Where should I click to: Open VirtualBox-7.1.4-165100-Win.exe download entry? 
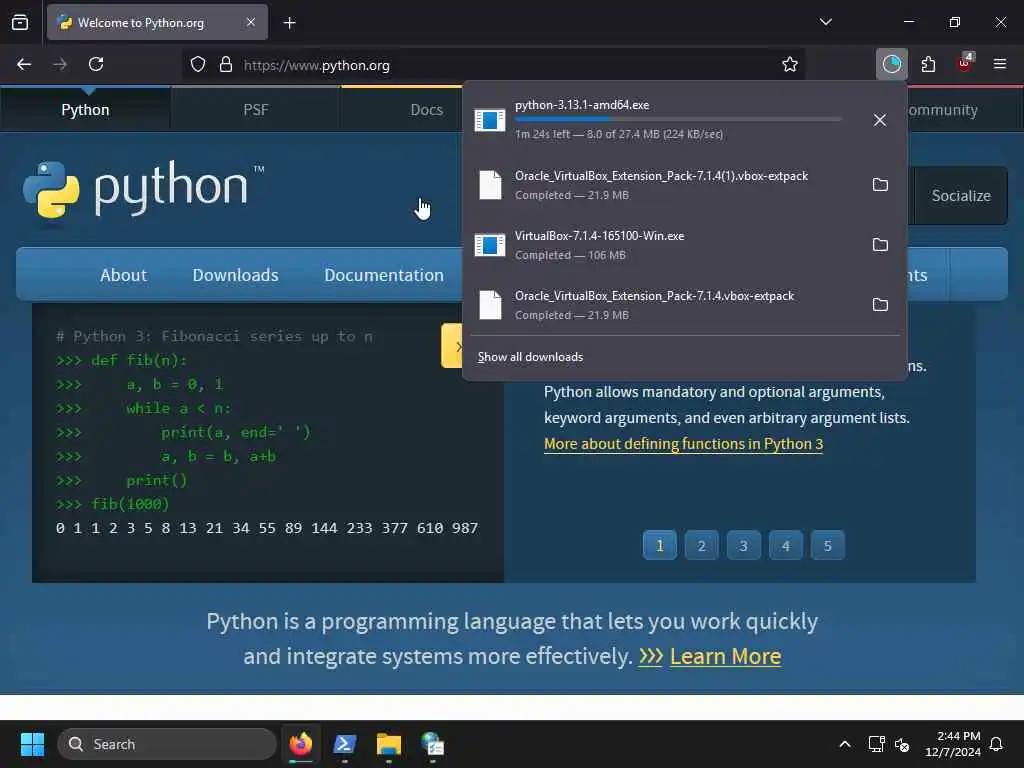pos(664,245)
